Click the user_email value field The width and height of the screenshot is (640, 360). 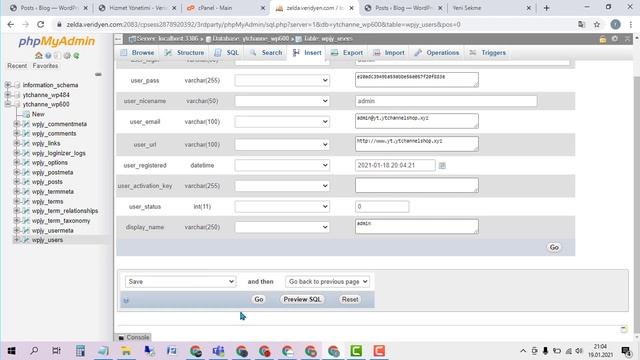[x=417, y=121]
